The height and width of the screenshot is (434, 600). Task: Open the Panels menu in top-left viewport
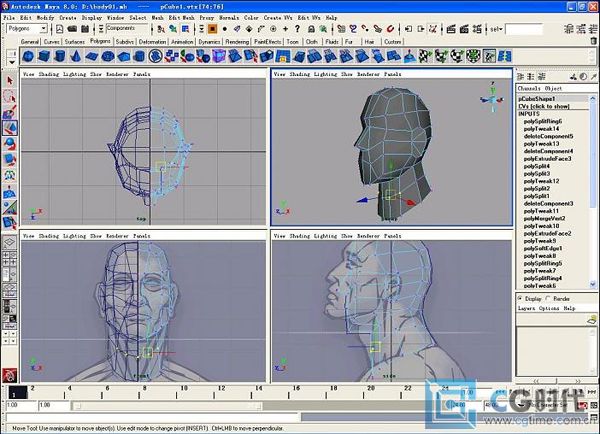(142, 74)
